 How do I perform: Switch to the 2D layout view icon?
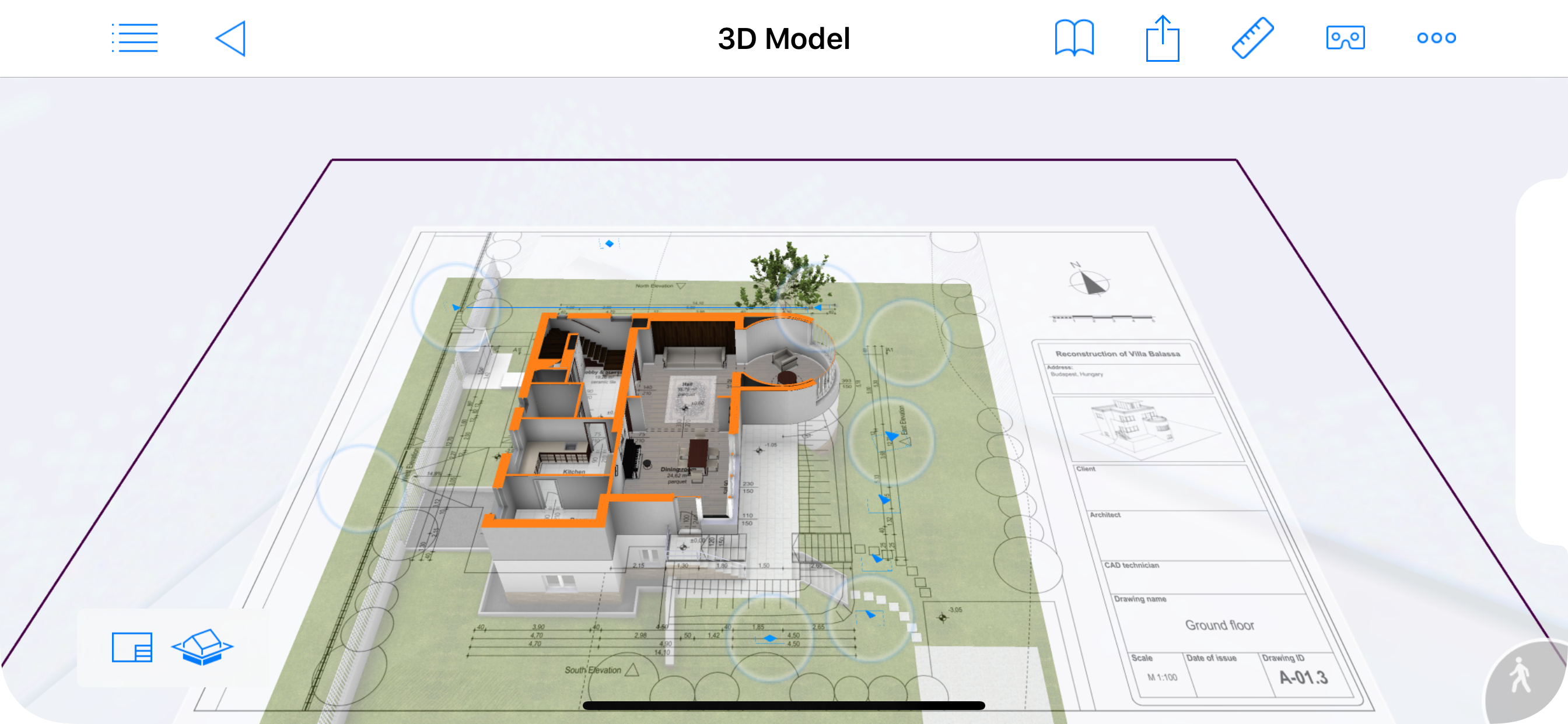click(131, 646)
